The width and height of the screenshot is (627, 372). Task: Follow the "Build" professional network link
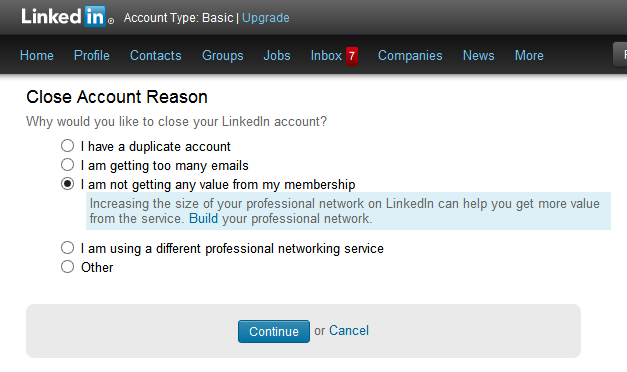[x=204, y=219]
